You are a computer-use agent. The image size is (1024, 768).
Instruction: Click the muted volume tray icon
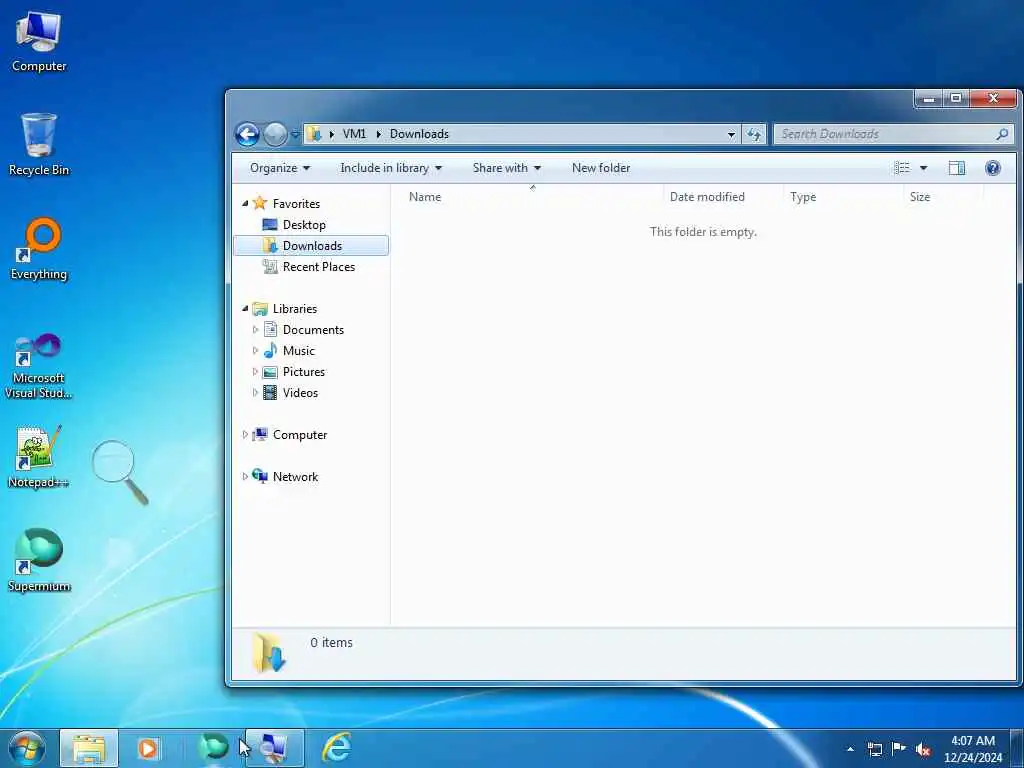923,750
